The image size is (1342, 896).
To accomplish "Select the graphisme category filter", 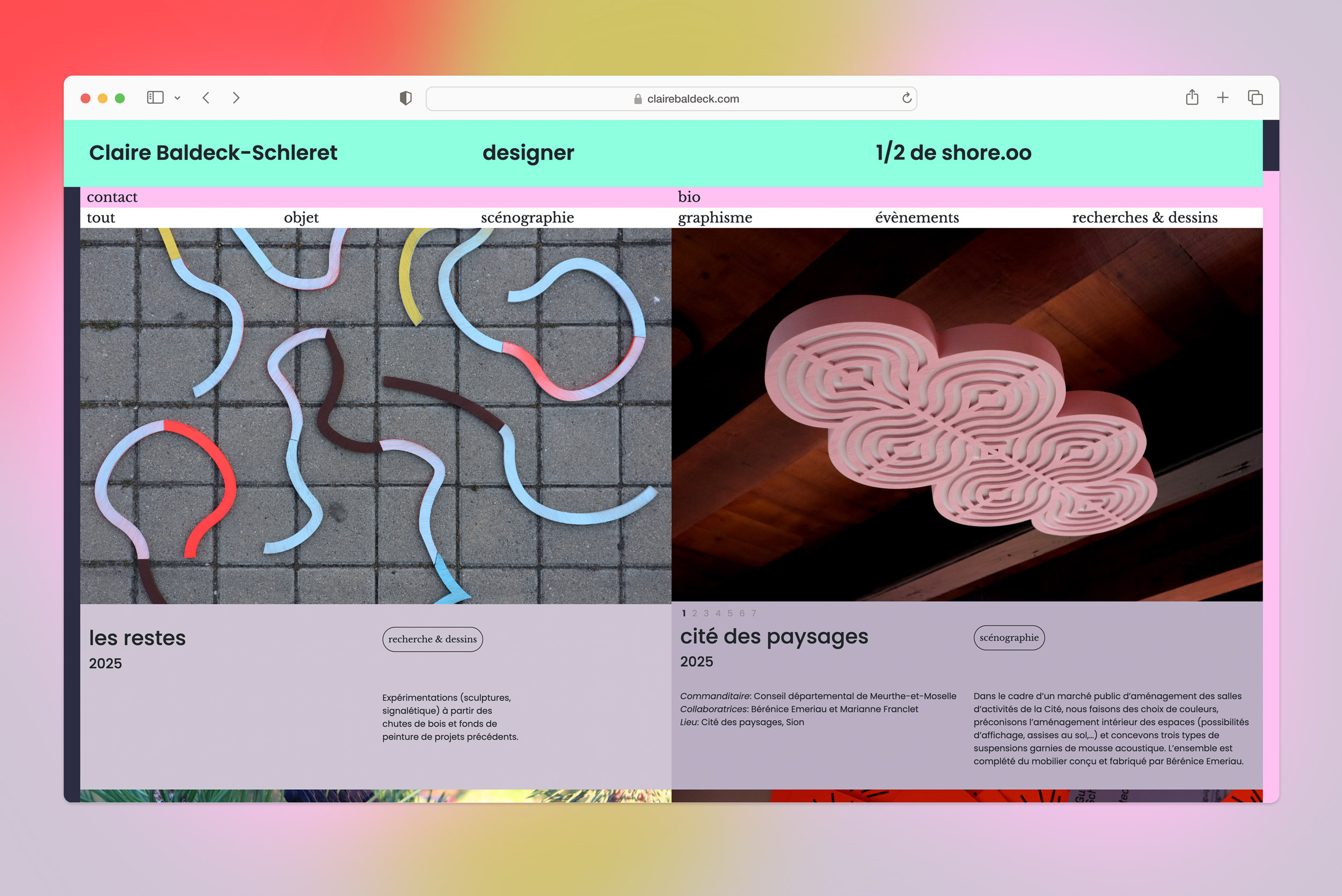I will (714, 218).
